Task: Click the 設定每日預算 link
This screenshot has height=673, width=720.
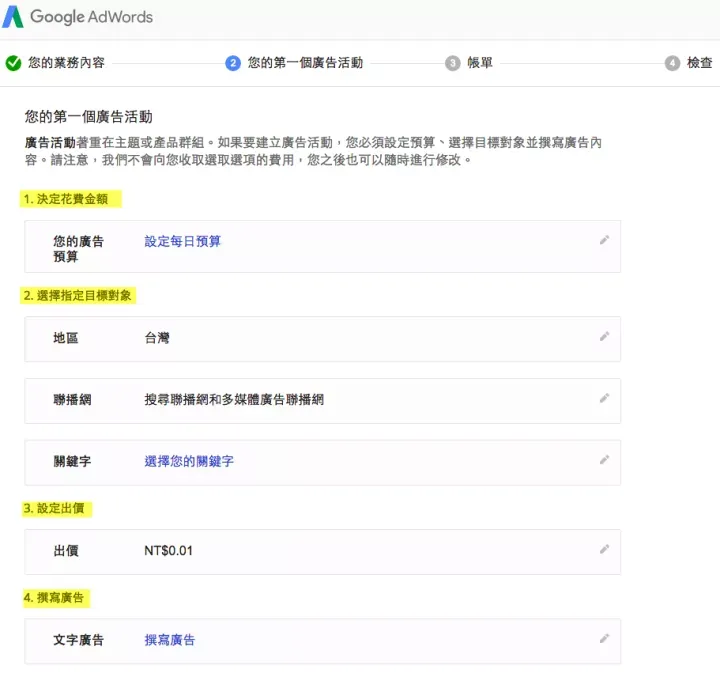Action: pyautogui.click(x=183, y=241)
